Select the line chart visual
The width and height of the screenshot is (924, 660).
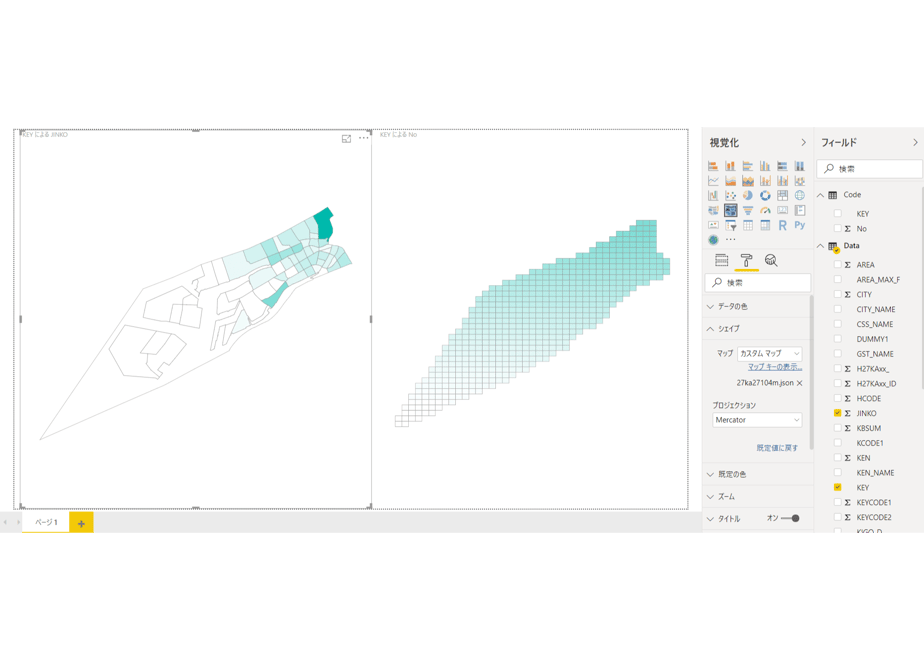(x=713, y=180)
